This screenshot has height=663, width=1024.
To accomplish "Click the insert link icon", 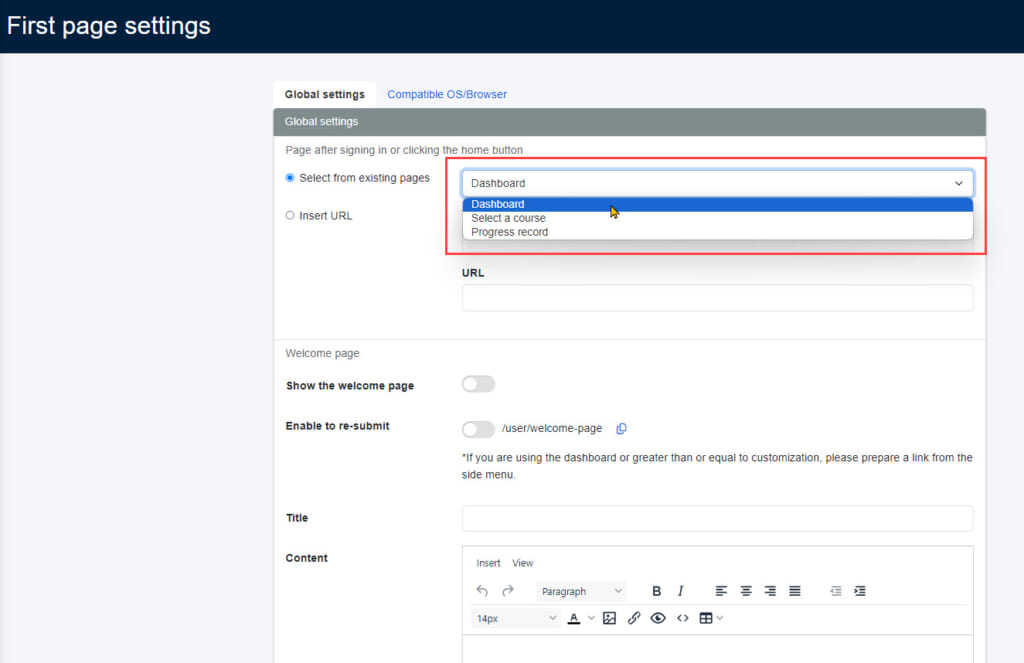I will [633, 617].
